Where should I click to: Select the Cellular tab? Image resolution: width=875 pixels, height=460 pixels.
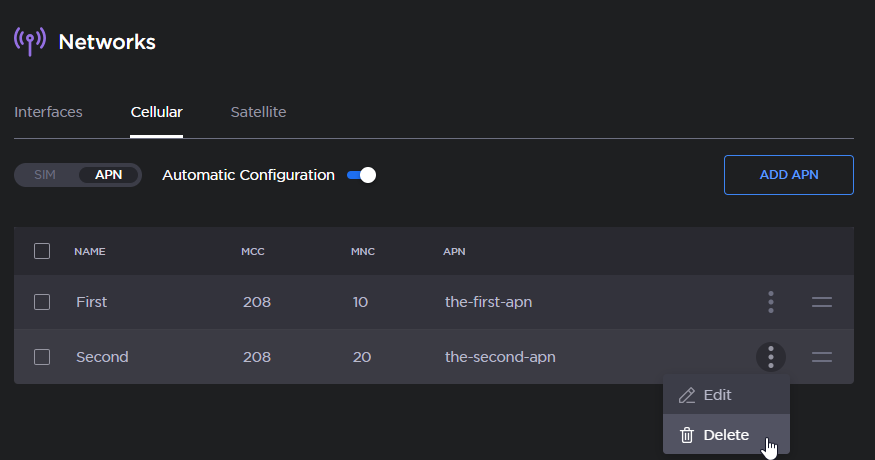tap(156, 112)
